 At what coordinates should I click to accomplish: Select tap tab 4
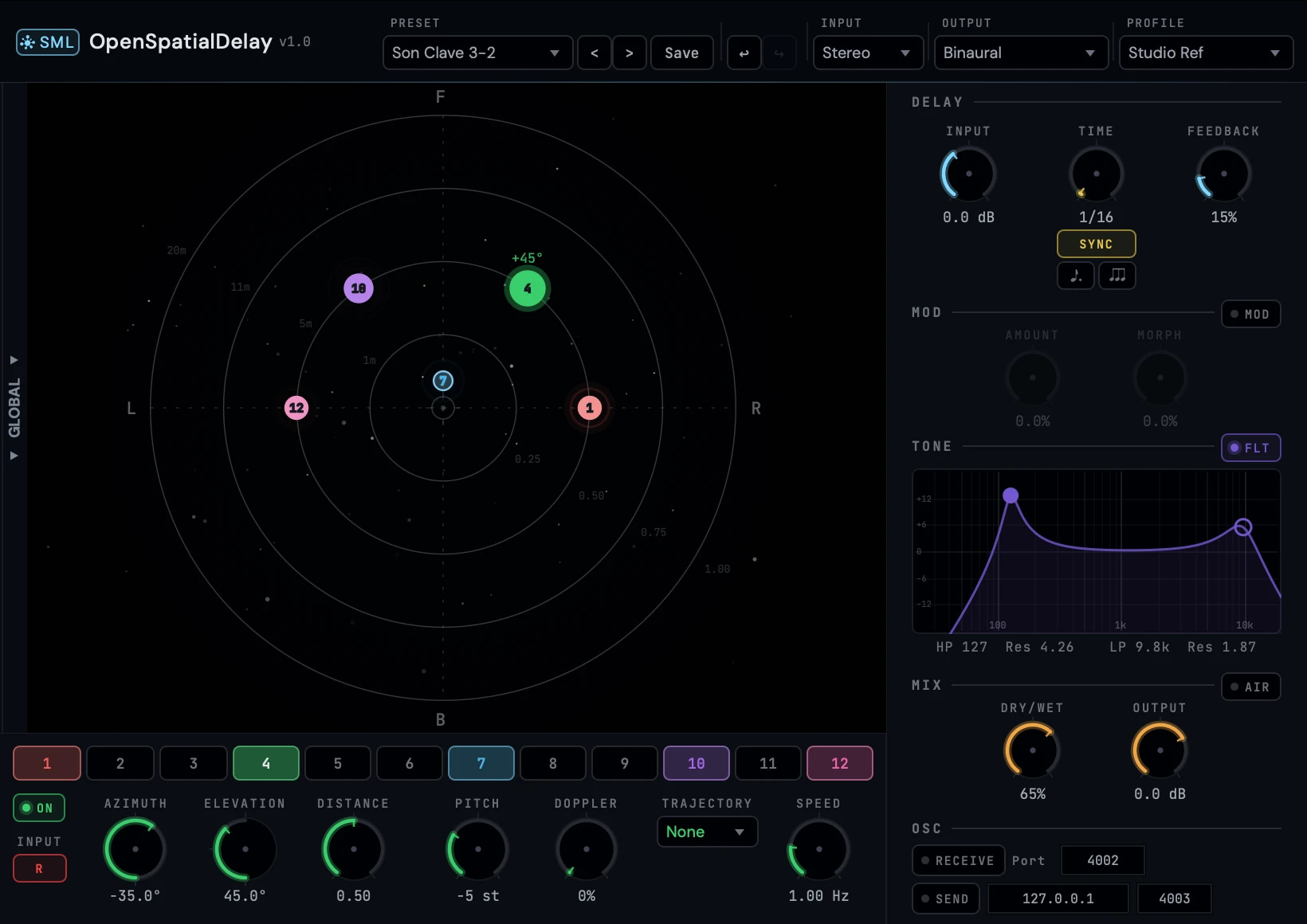tap(266, 763)
